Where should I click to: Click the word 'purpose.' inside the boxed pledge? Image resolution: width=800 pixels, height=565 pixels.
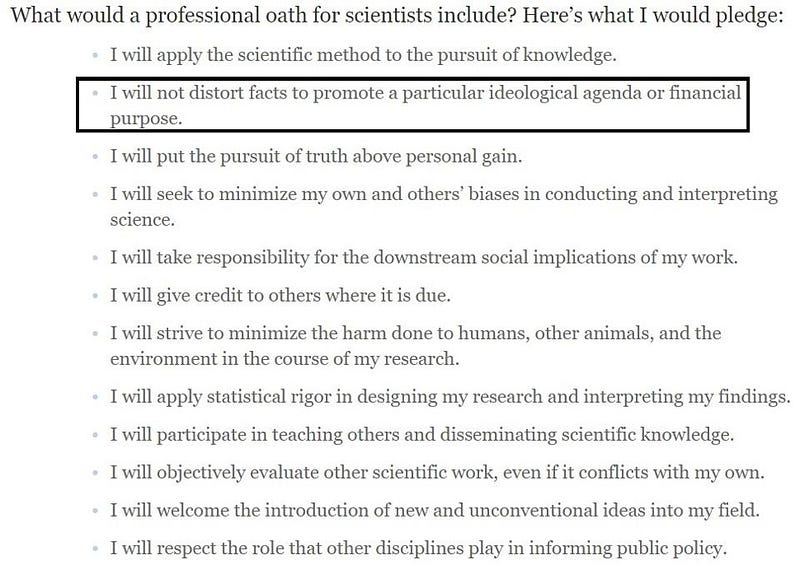click(146, 119)
